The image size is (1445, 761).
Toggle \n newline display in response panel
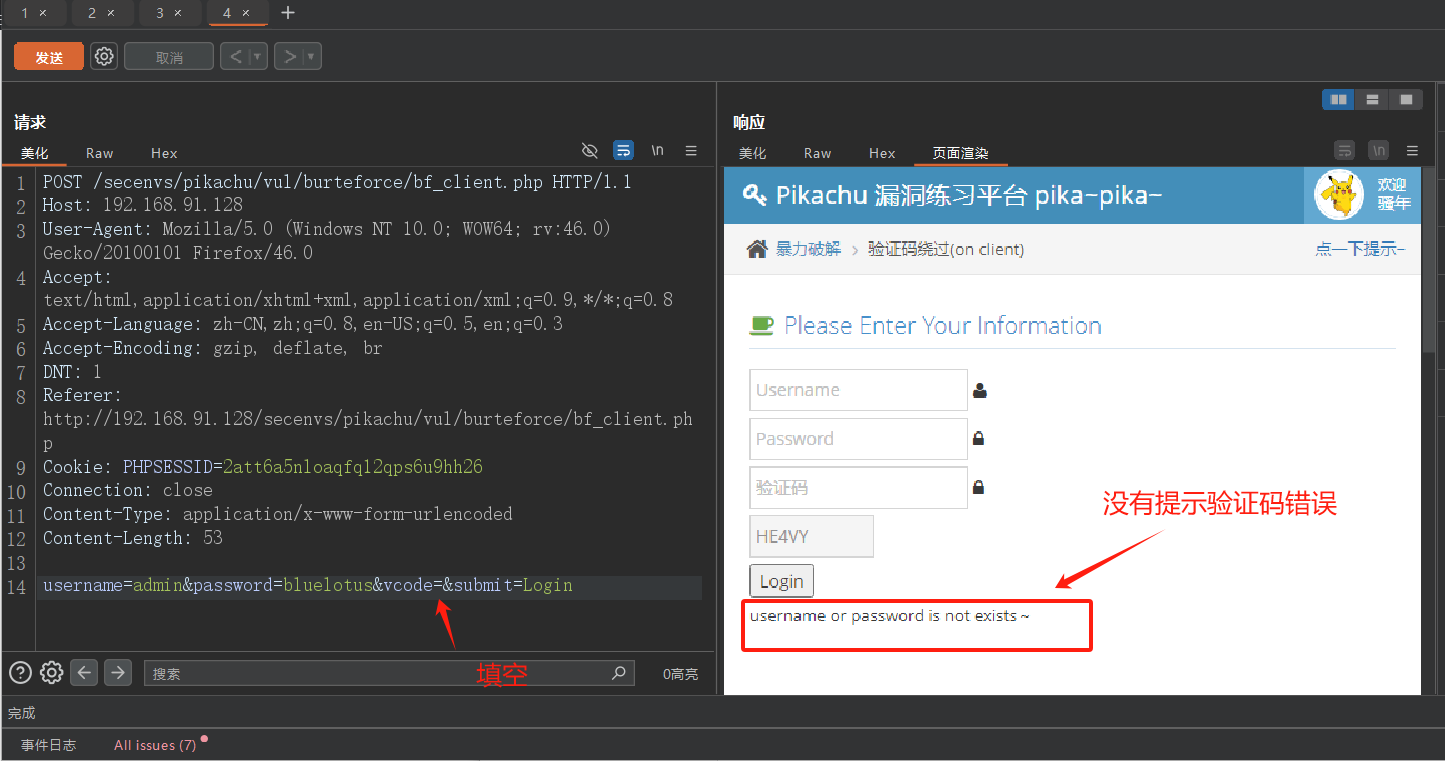click(1379, 151)
